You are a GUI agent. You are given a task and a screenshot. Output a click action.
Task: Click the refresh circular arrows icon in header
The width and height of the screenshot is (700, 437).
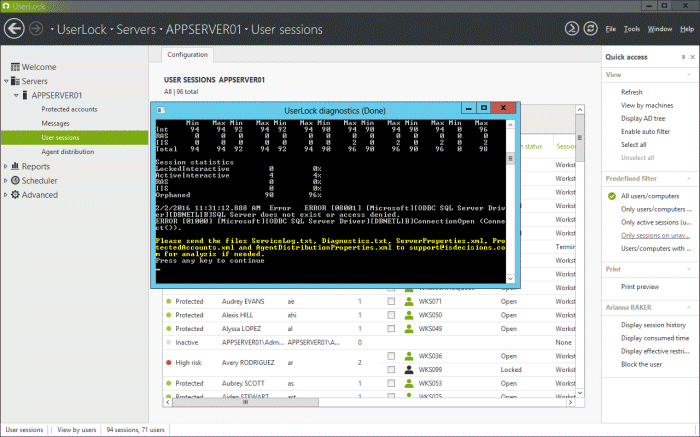pyautogui.click(x=591, y=29)
